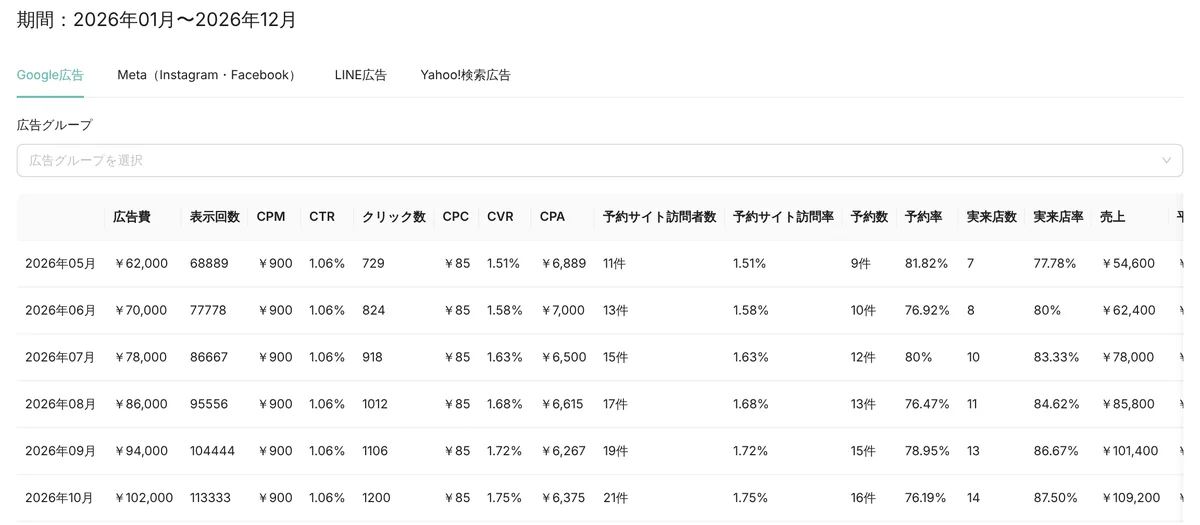Select the 2026年08月 row label
This screenshot has width=1200, height=525.
(60, 404)
